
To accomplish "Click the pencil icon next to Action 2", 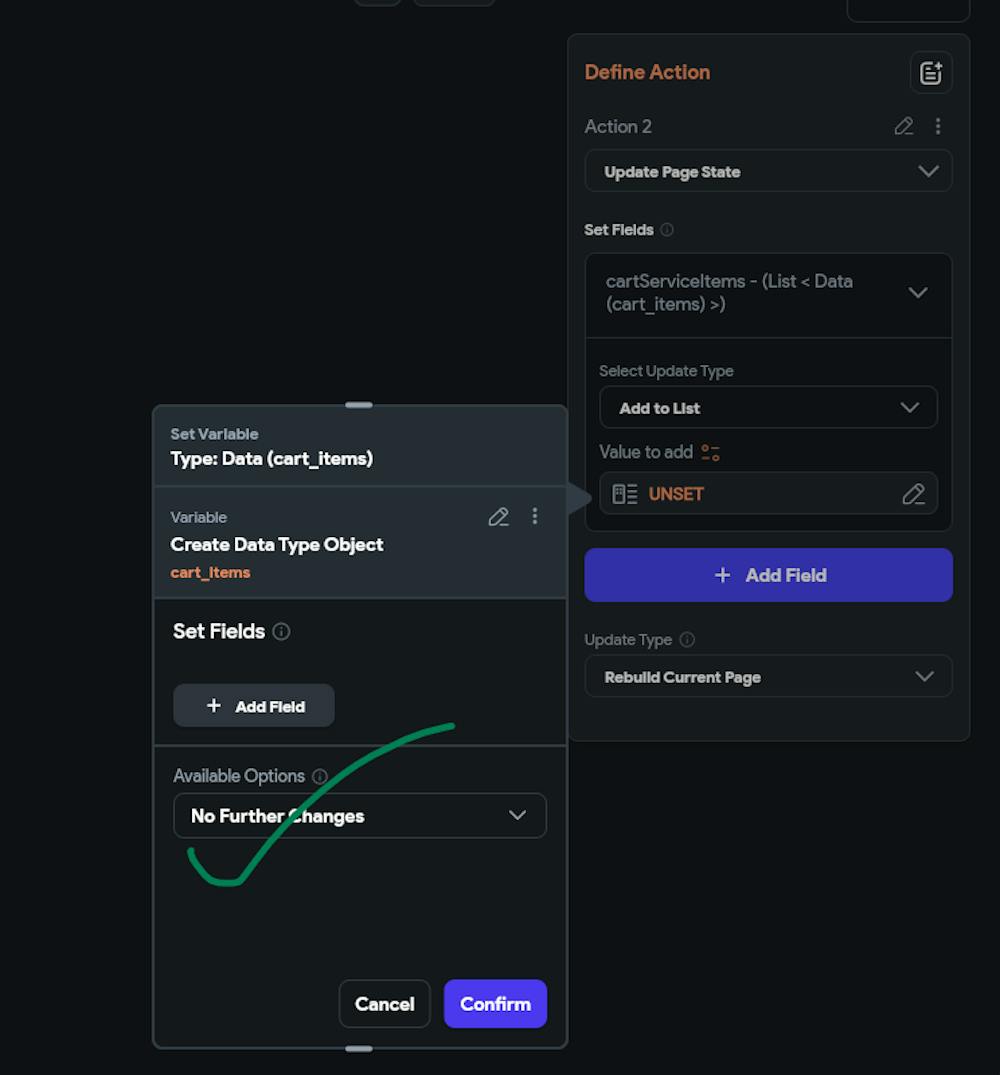I will (x=904, y=126).
